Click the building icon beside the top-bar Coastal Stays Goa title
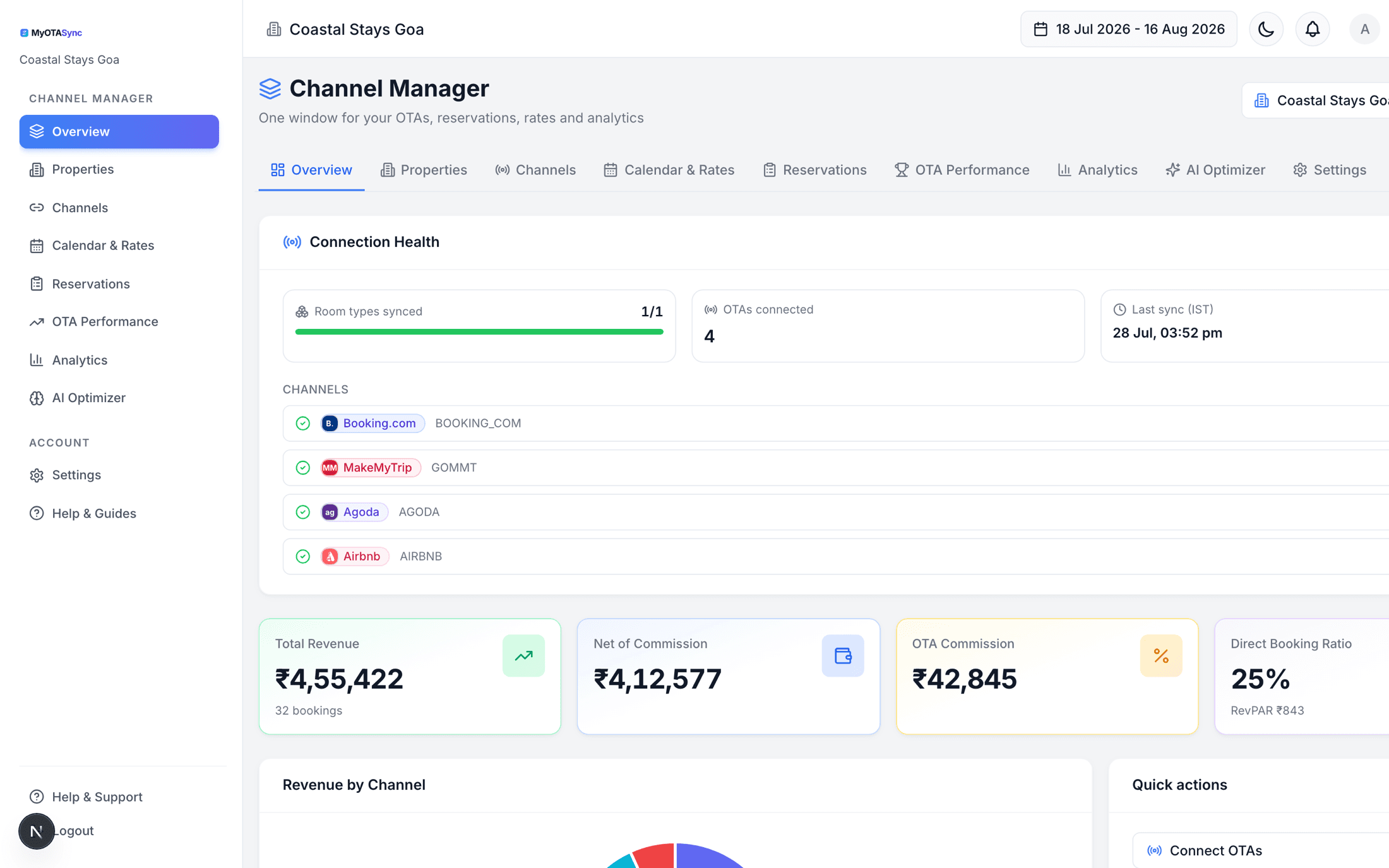 click(x=273, y=29)
